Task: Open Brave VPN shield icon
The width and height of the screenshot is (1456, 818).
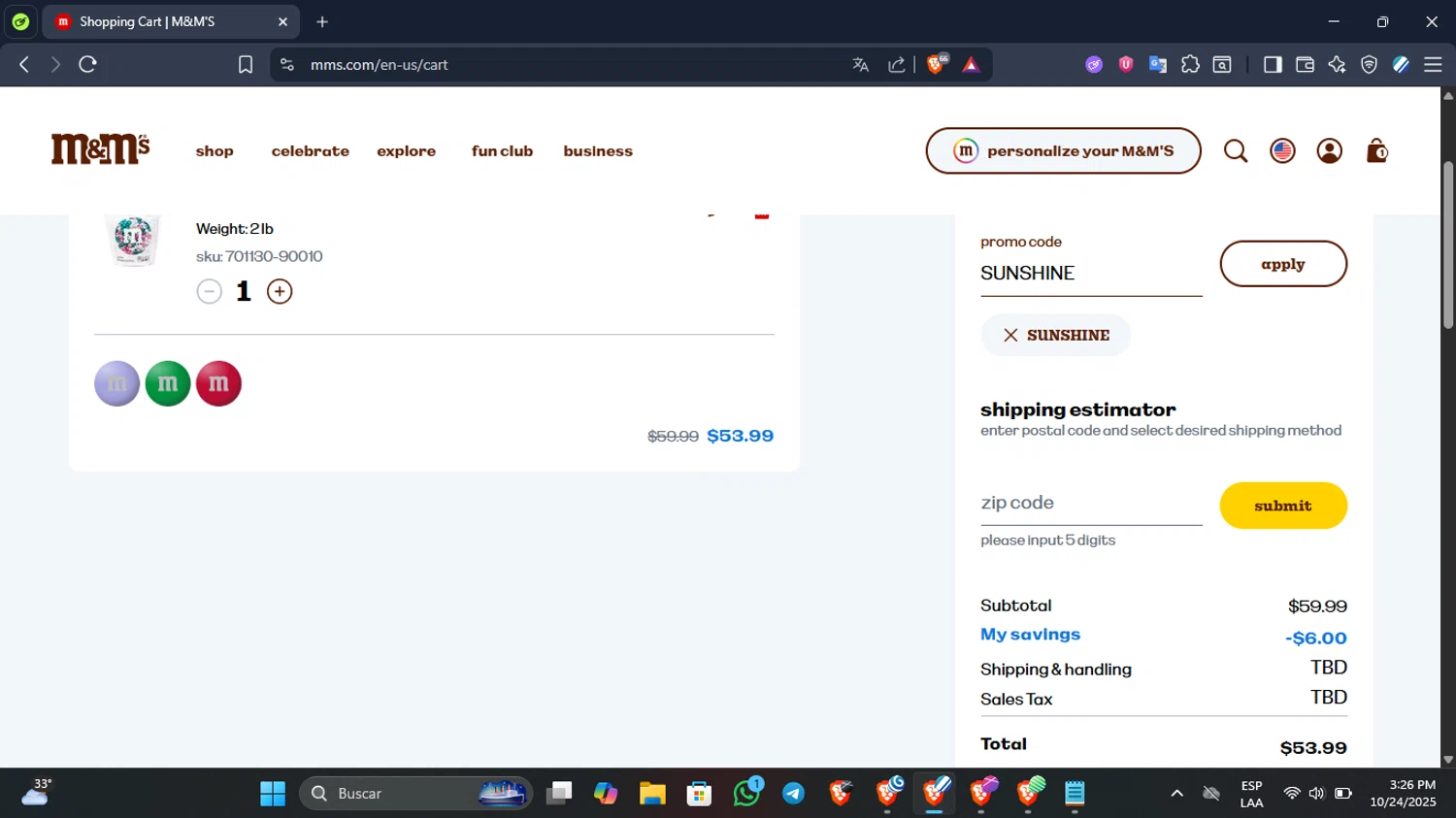Action: 1369,64
